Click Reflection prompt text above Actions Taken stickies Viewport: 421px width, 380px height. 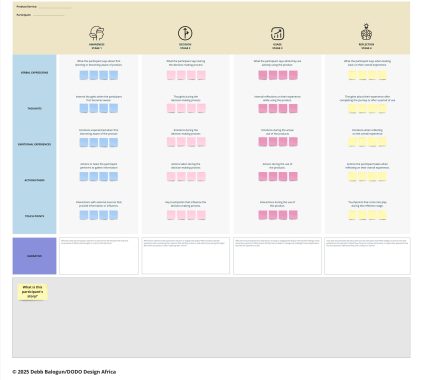[x=367, y=166]
